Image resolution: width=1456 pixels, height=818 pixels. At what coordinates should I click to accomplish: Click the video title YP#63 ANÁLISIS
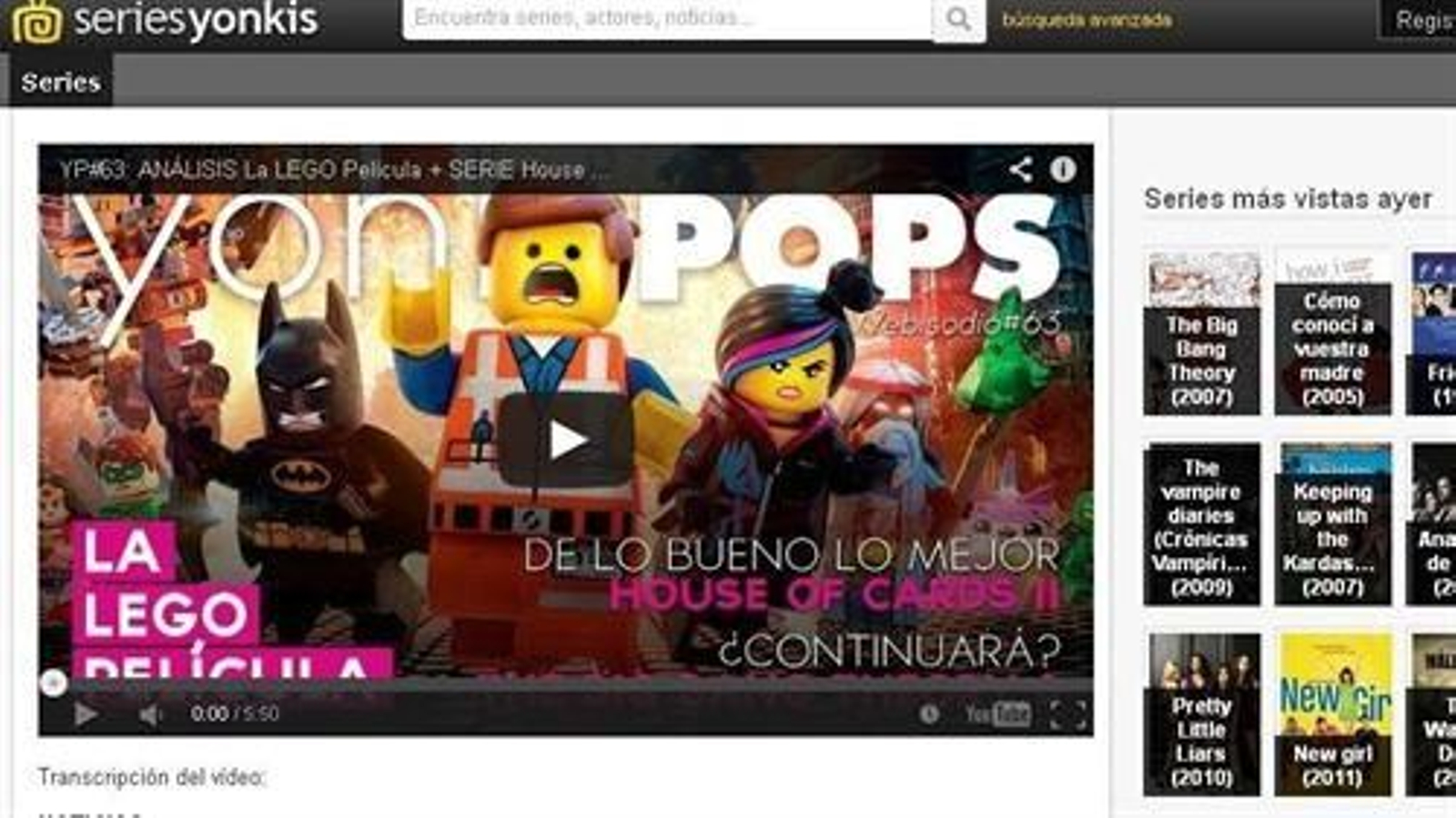pos(334,169)
